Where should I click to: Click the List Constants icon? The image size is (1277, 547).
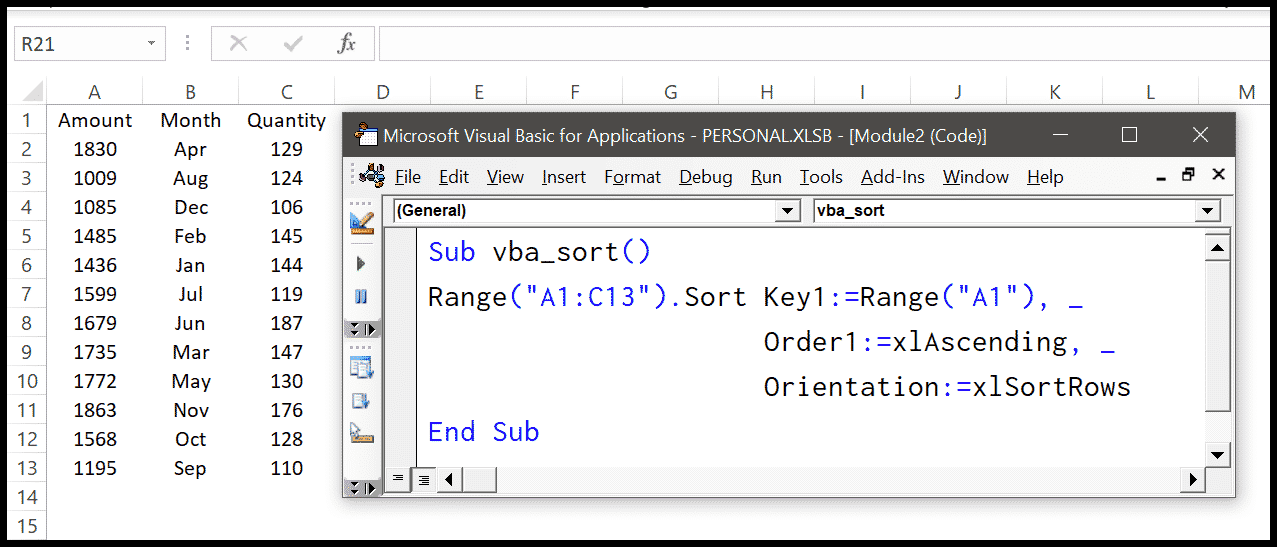click(361, 401)
